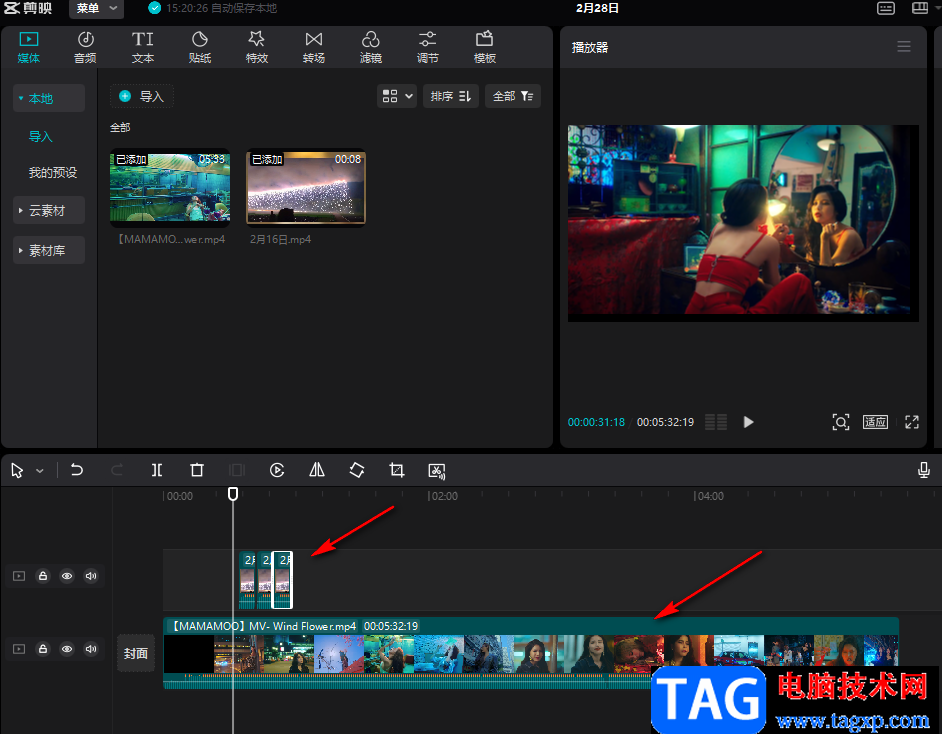Click the timeline playhead handle
The width and height of the screenshot is (942, 734).
pyautogui.click(x=233, y=494)
